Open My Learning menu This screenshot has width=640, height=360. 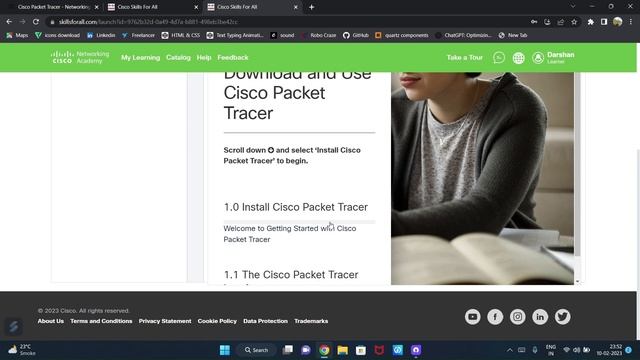click(x=140, y=58)
